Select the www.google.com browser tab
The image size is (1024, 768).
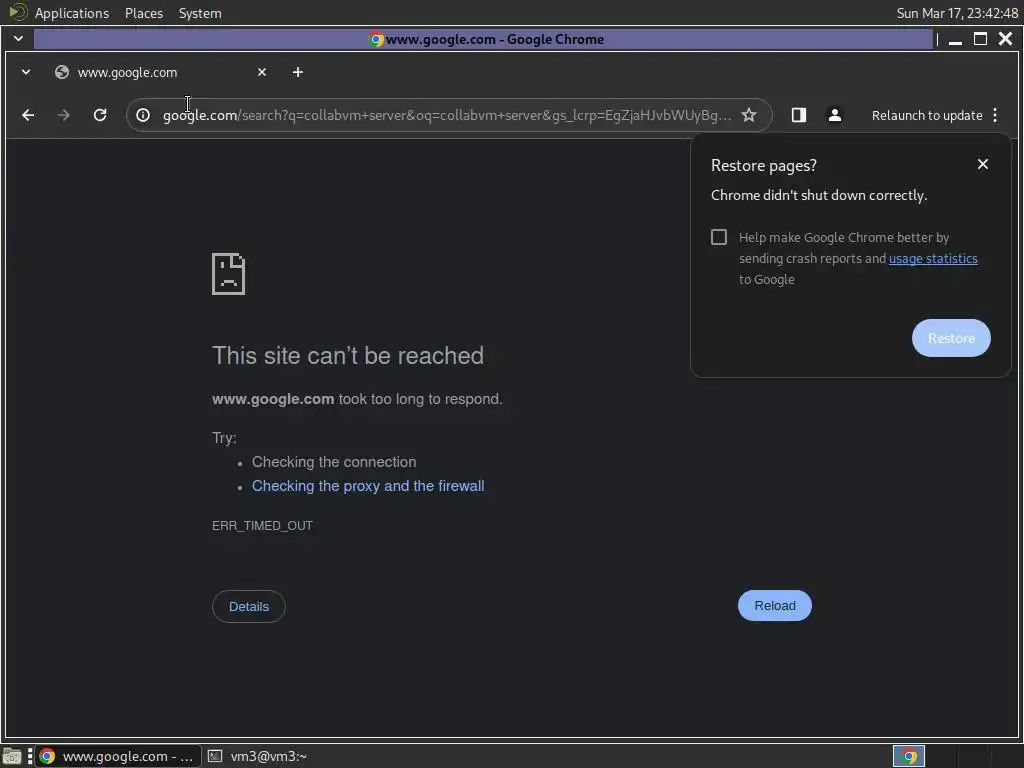161,72
